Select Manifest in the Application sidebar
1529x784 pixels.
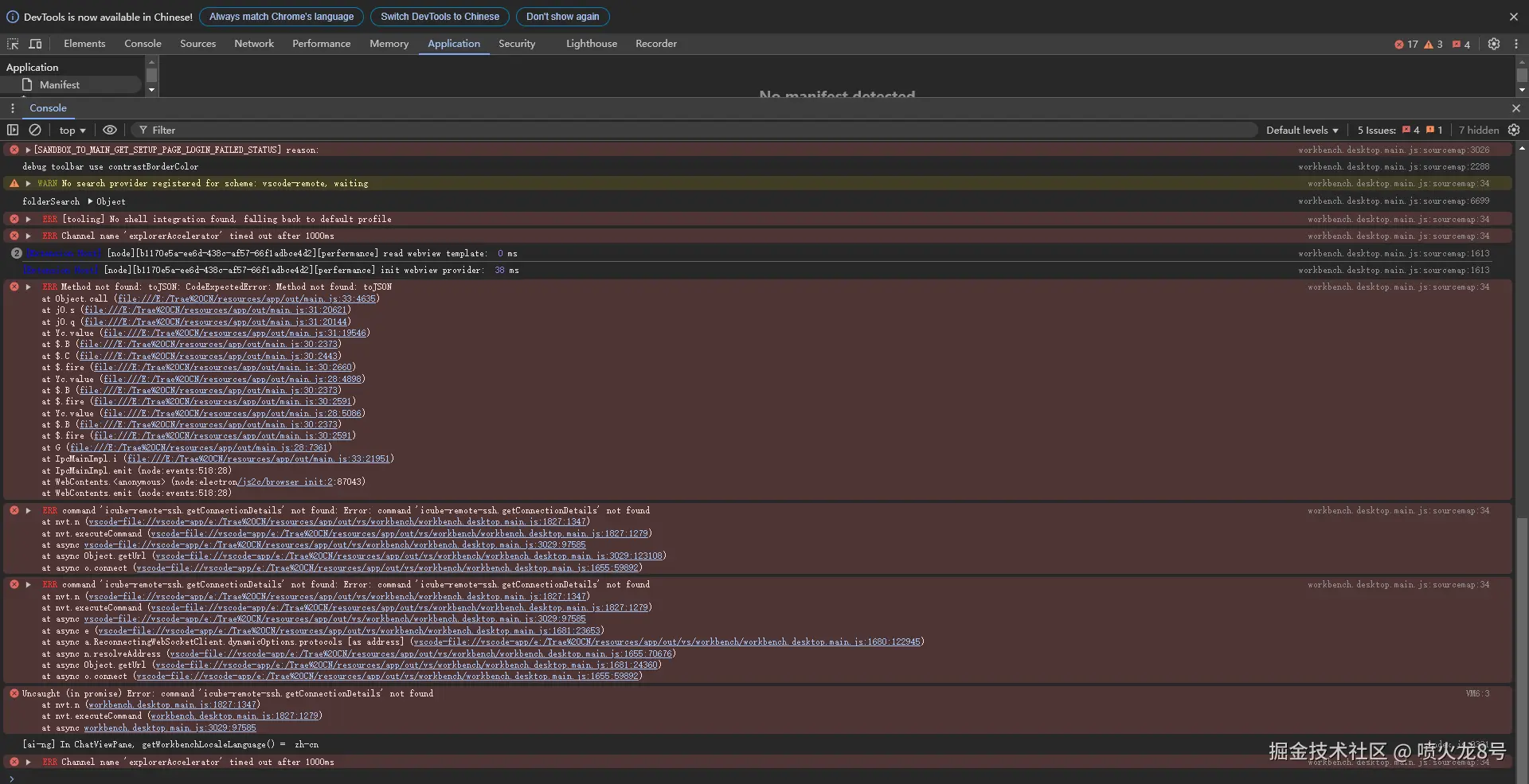[x=60, y=85]
